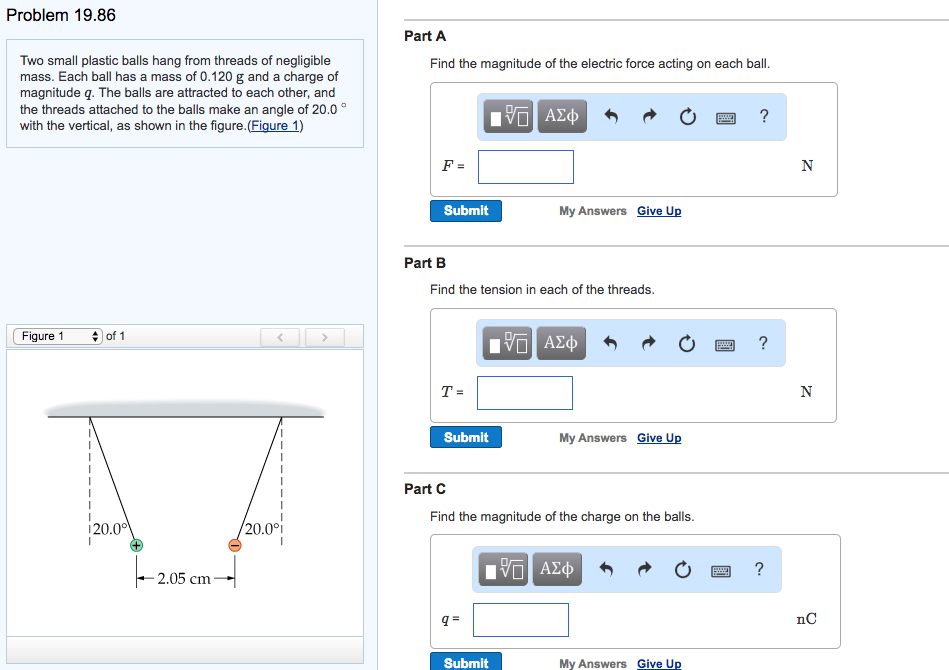949x670 pixels.
Task: Click the math template icon in Part B
Action: click(510, 344)
